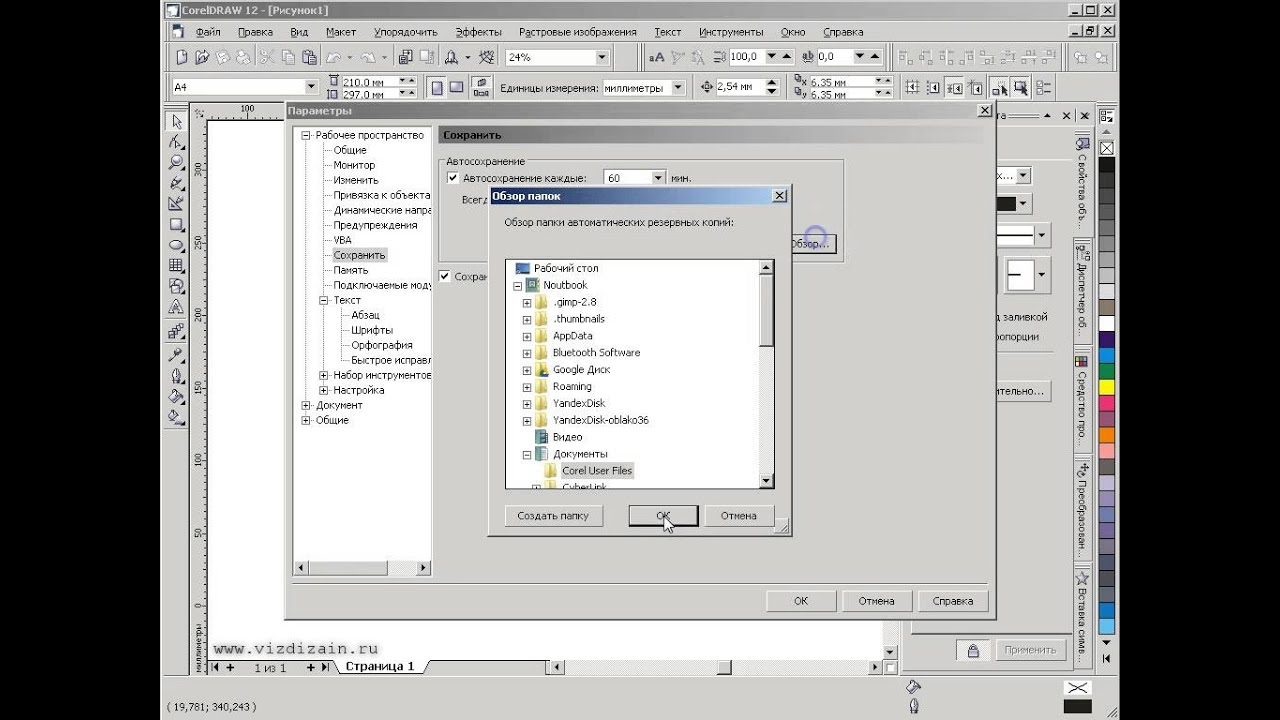Open the Файл menu
Screen dimensions: 1280x720
pyautogui.click(x=208, y=32)
